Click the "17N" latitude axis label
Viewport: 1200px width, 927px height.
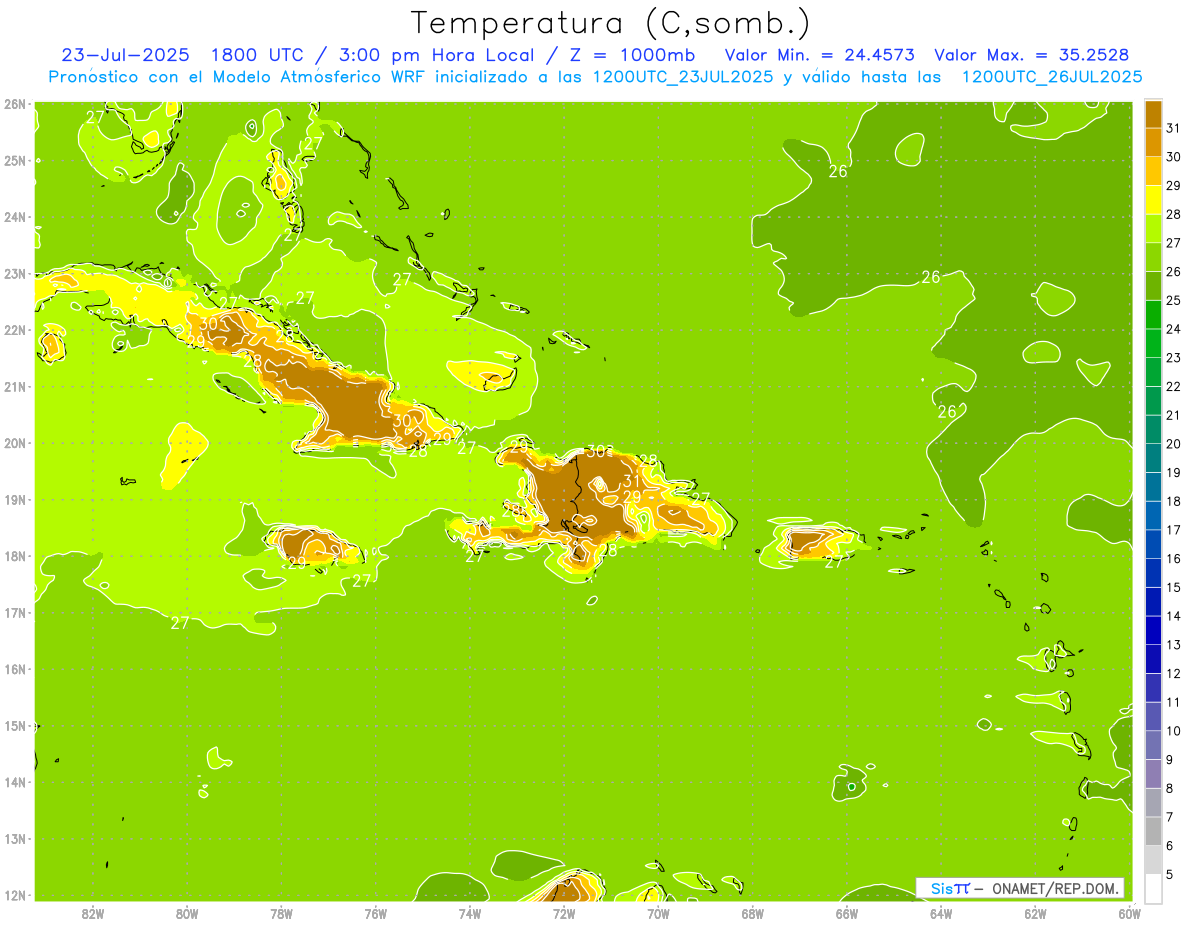pos(15,613)
